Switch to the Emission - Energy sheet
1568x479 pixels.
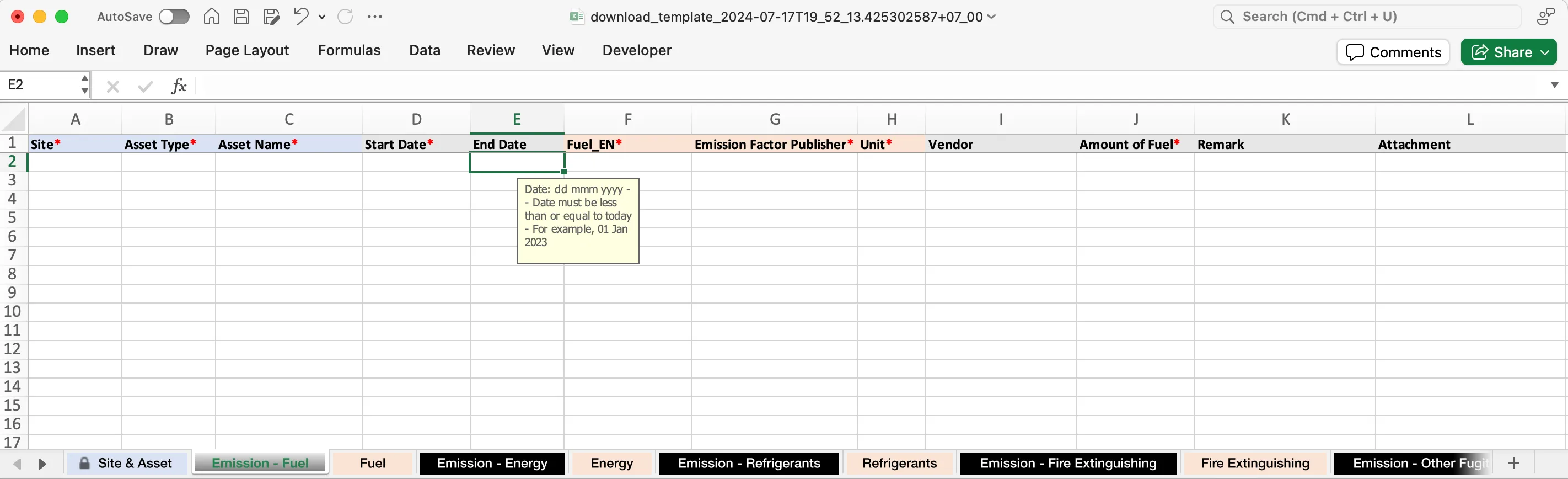click(x=492, y=463)
